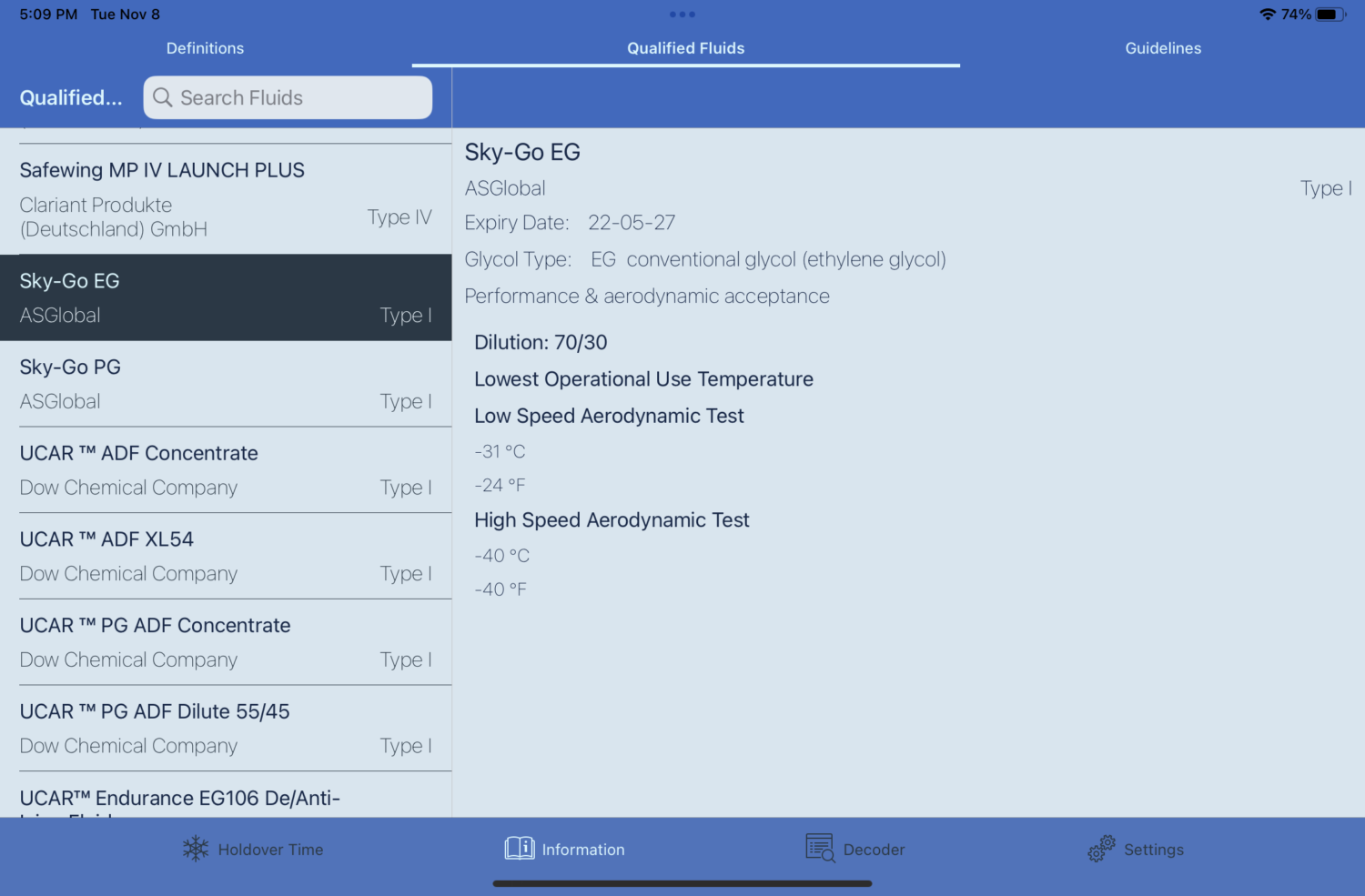Image resolution: width=1365 pixels, height=896 pixels.
Task: Select the UCAR ADF XL54 fluid
Action: click(227, 555)
